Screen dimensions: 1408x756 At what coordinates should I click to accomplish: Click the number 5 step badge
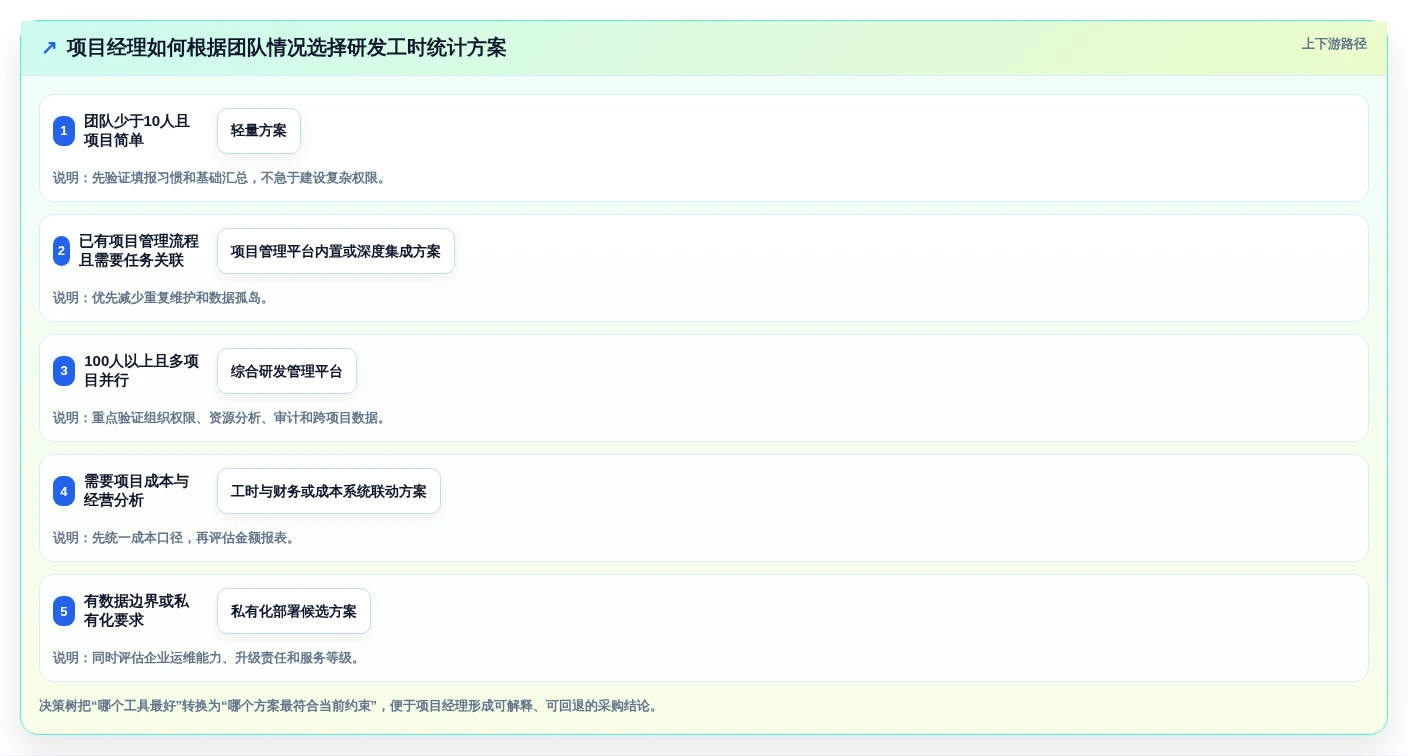(64, 611)
